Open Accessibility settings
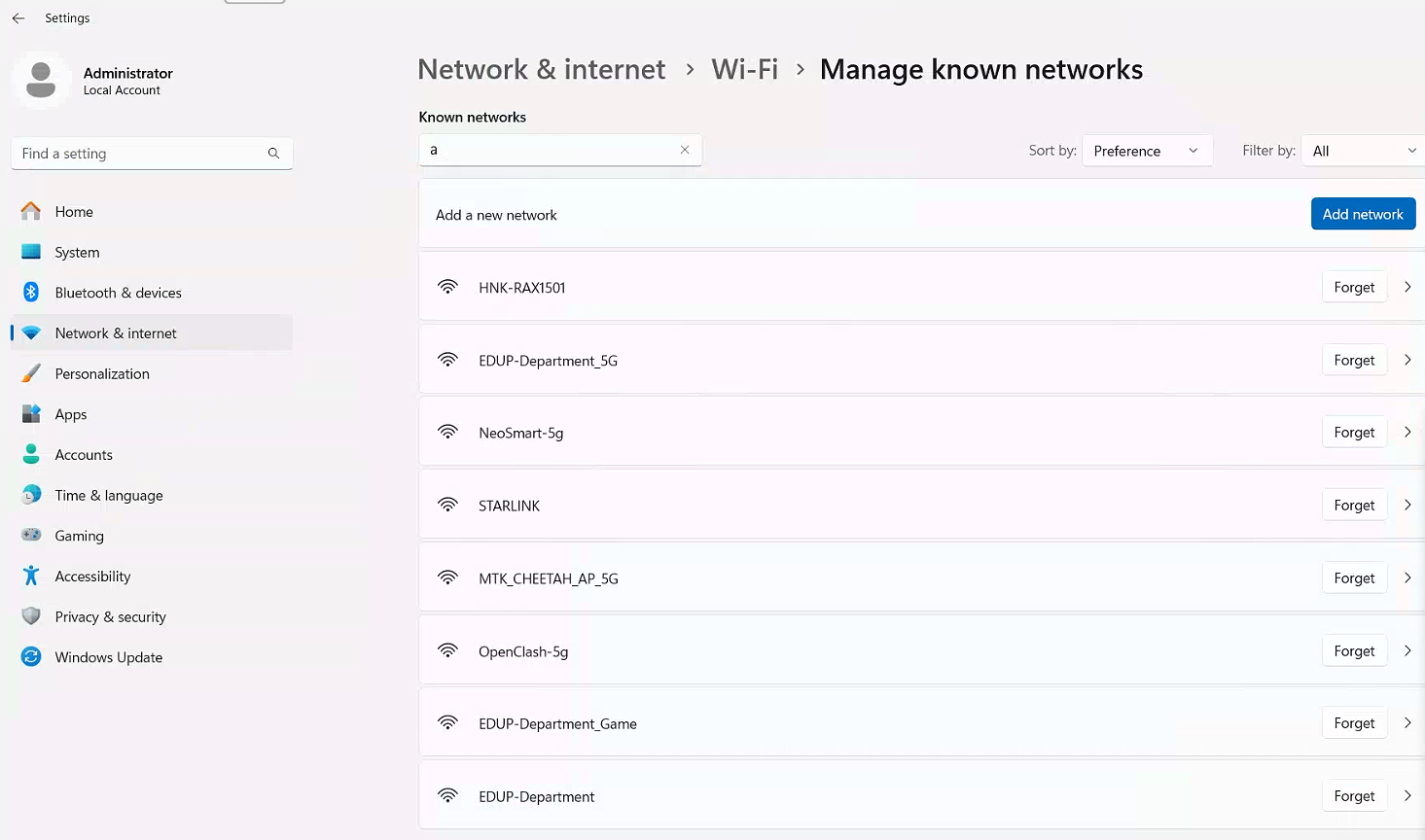This screenshot has height=840, width=1425. pyautogui.click(x=92, y=577)
